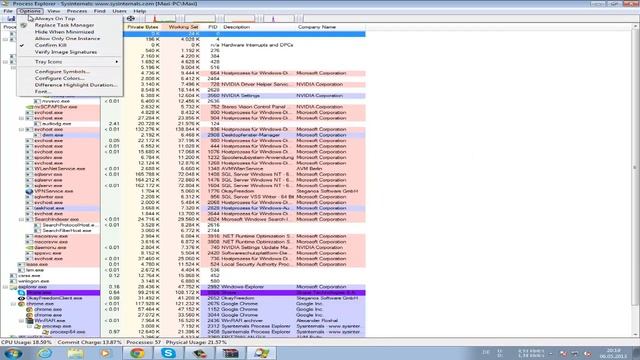Open Internet Explorer from the taskbar
This screenshot has height=360, width=640.
(45, 353)
